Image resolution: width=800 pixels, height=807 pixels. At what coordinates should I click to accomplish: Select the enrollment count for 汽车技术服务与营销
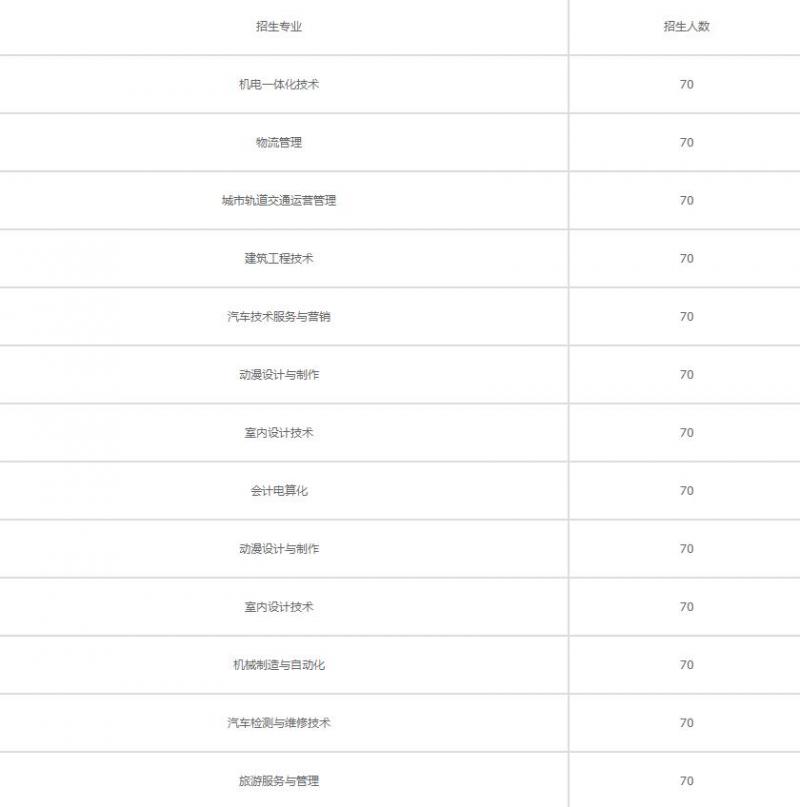(686, 317)
